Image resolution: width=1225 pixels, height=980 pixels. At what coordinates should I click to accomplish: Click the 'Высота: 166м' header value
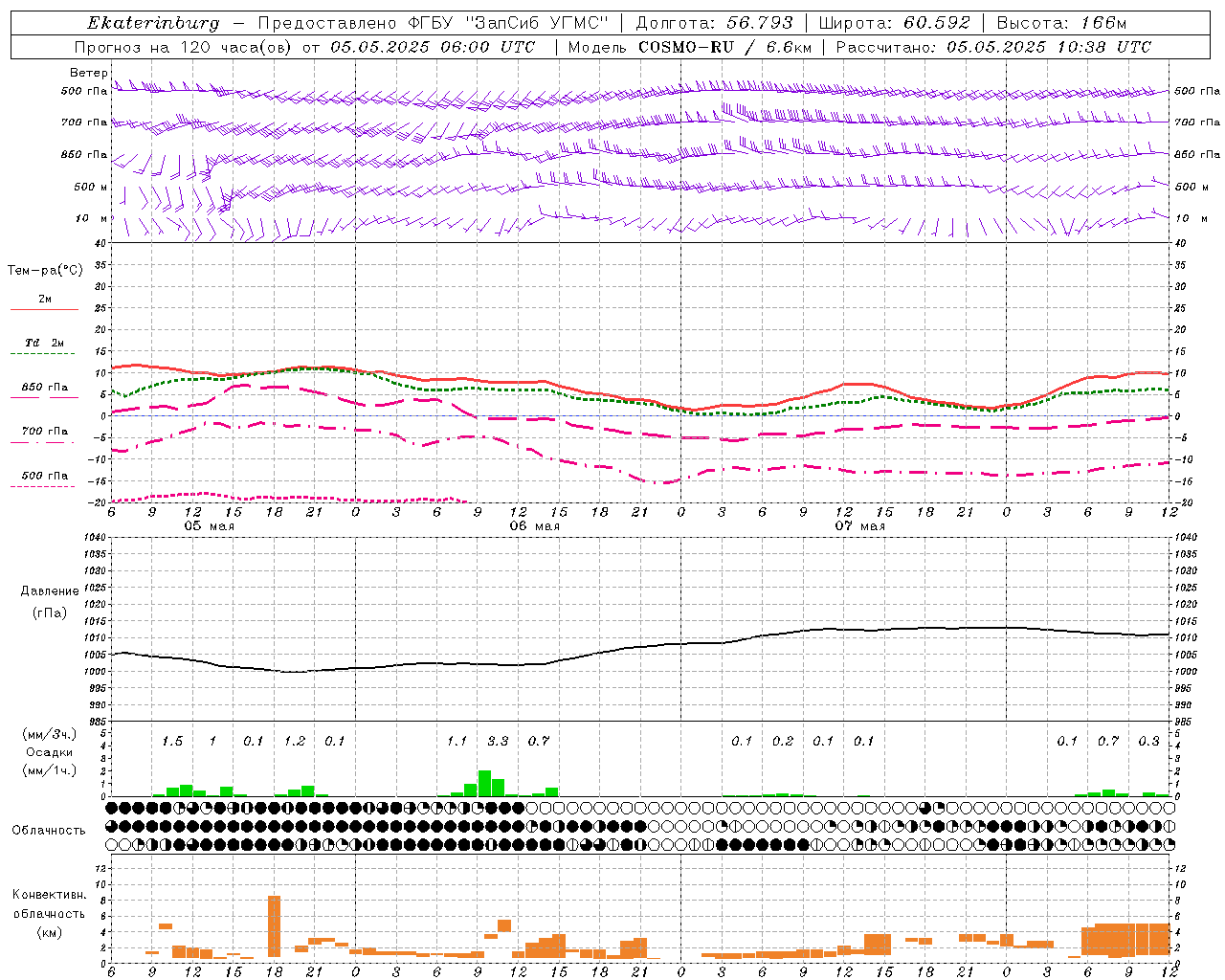tap(1061, 23)
